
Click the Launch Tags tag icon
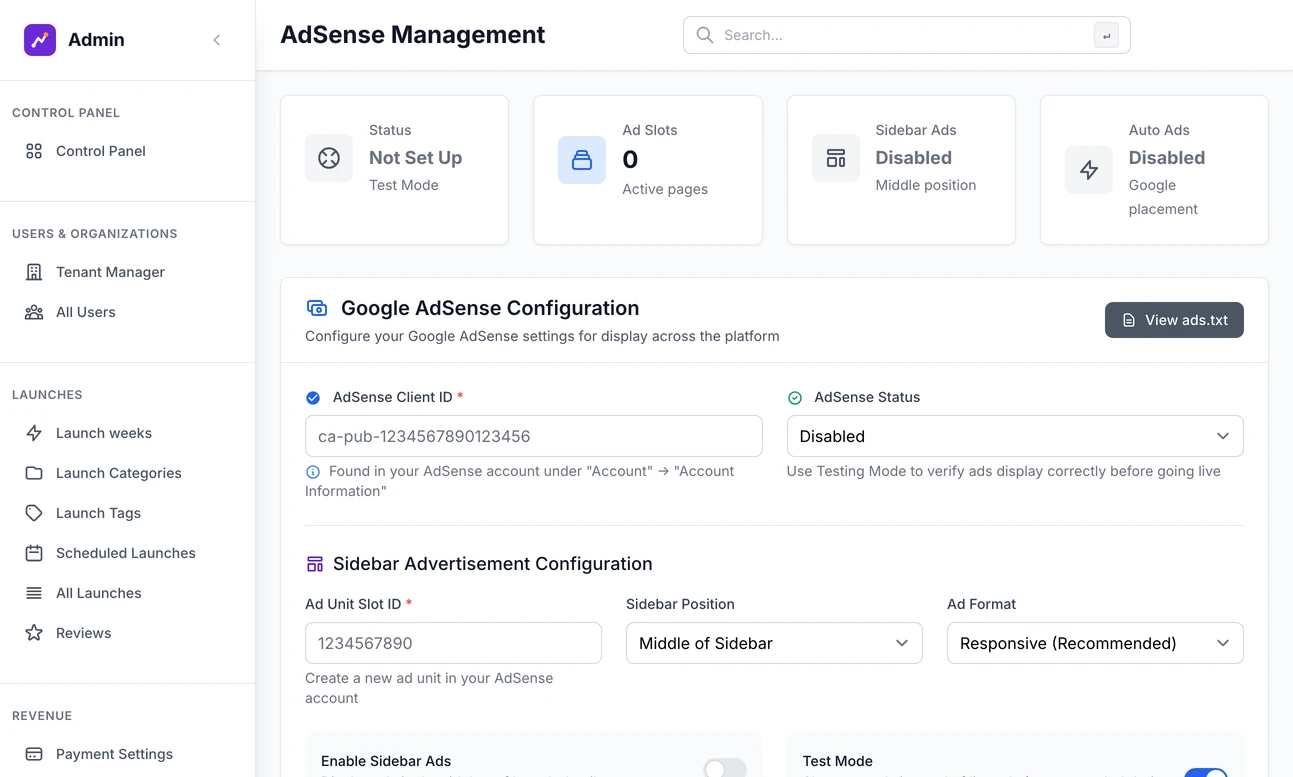click(34, 513)
